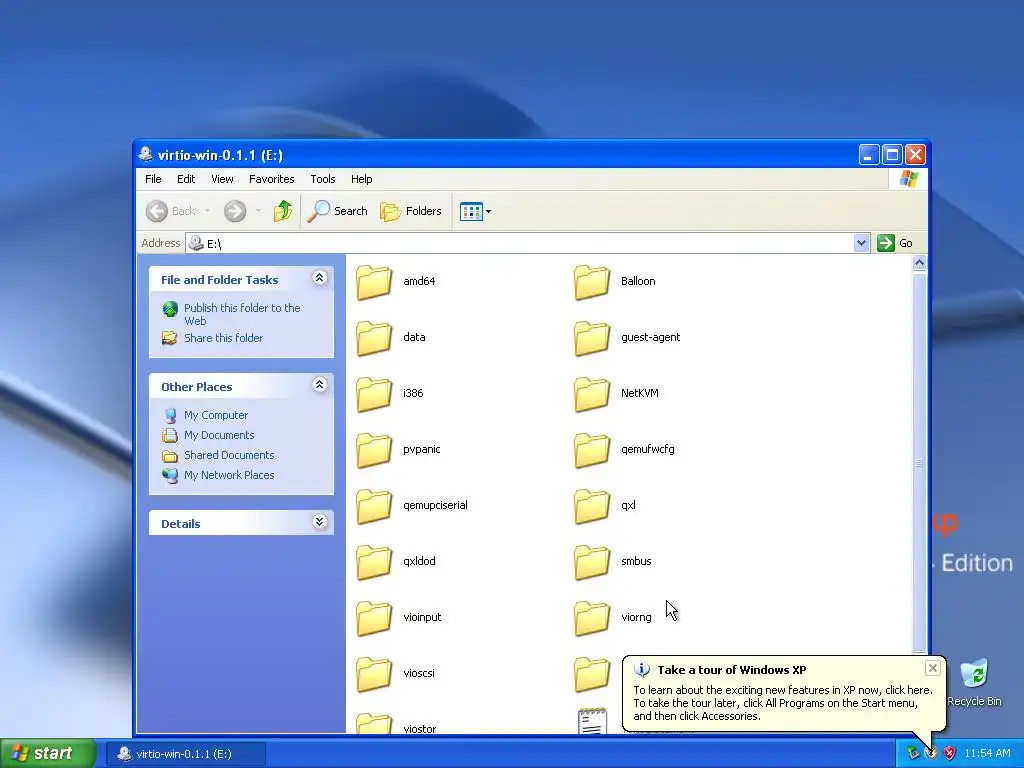Select the viorng folder icon

[592, 618]
